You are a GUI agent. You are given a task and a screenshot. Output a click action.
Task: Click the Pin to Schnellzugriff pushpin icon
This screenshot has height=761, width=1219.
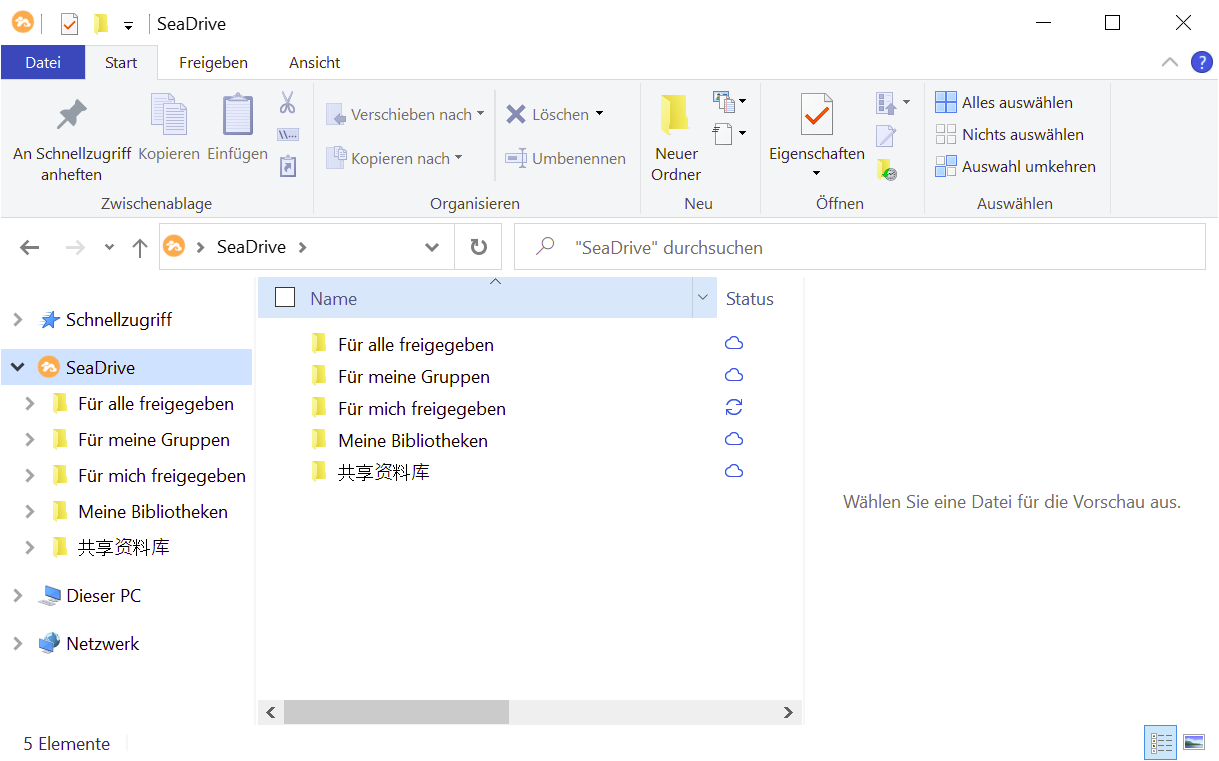tap(71, 115)
